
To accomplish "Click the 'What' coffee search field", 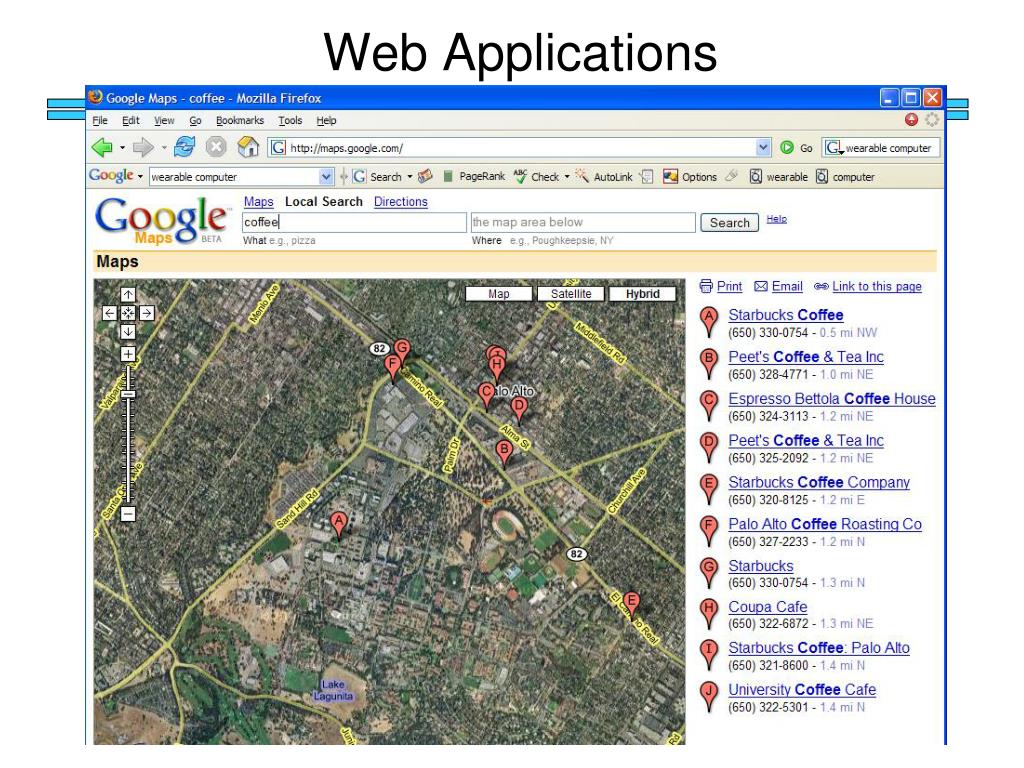I will click(x=354, y=222).
